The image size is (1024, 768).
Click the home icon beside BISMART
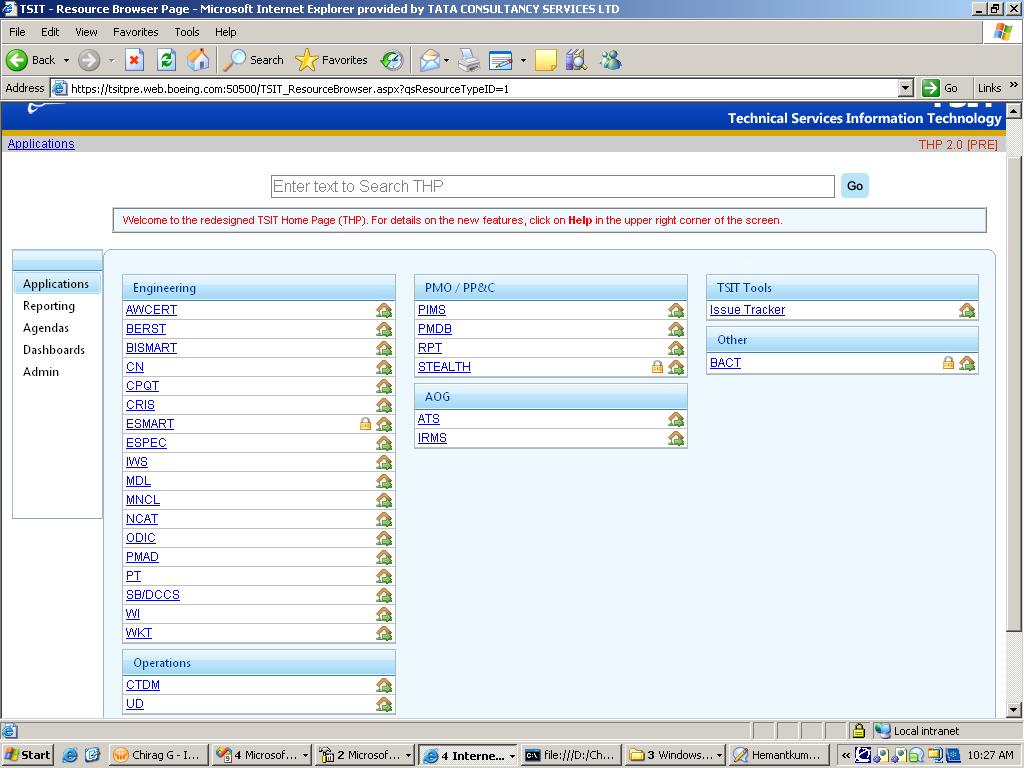point(384,348)
